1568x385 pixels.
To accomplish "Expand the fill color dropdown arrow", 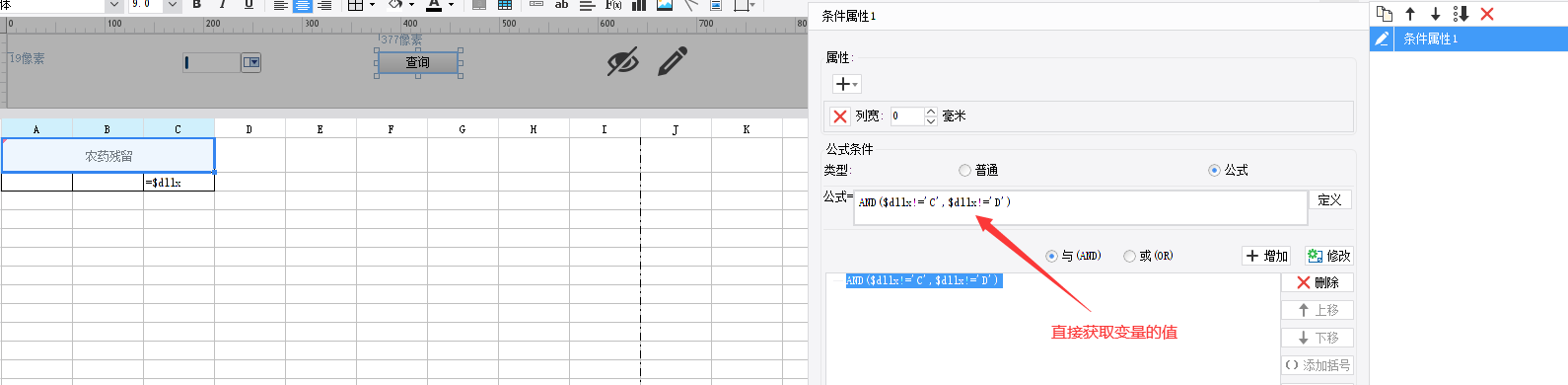I will click(x=411, y=5).
